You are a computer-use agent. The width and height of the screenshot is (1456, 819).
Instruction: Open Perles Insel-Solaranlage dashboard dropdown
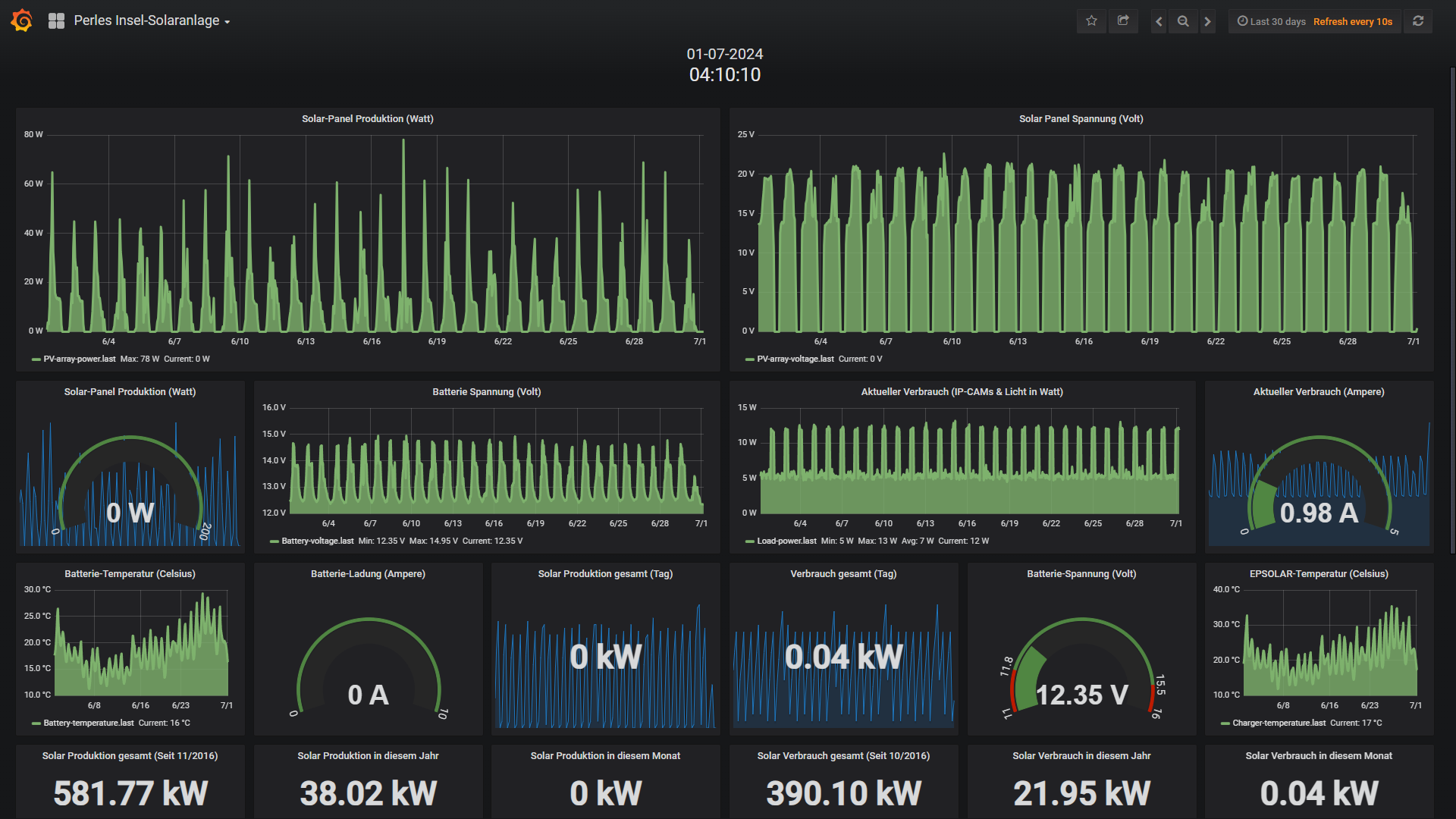[152, 21]
